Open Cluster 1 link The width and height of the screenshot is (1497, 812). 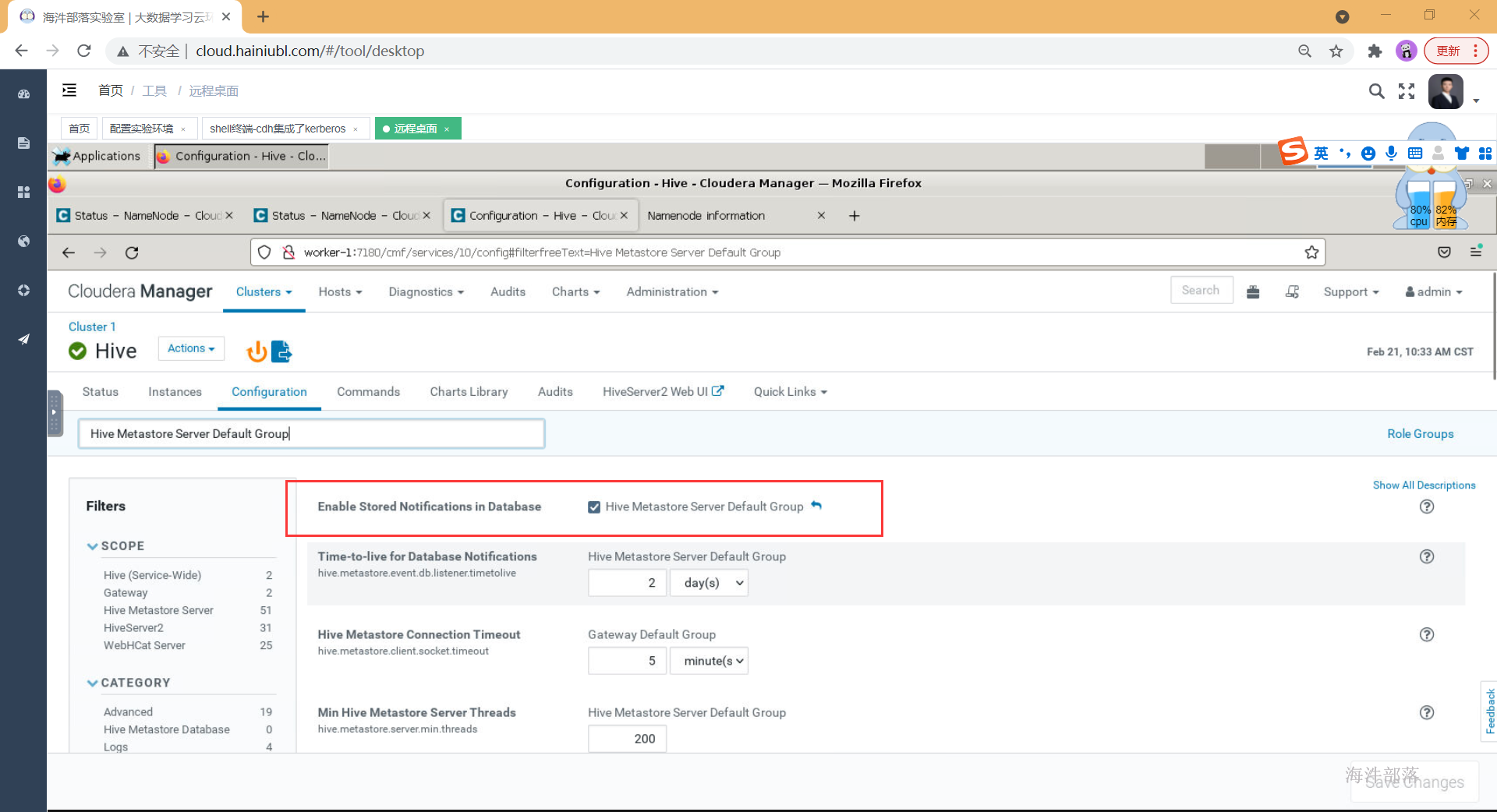coord(92,327)
